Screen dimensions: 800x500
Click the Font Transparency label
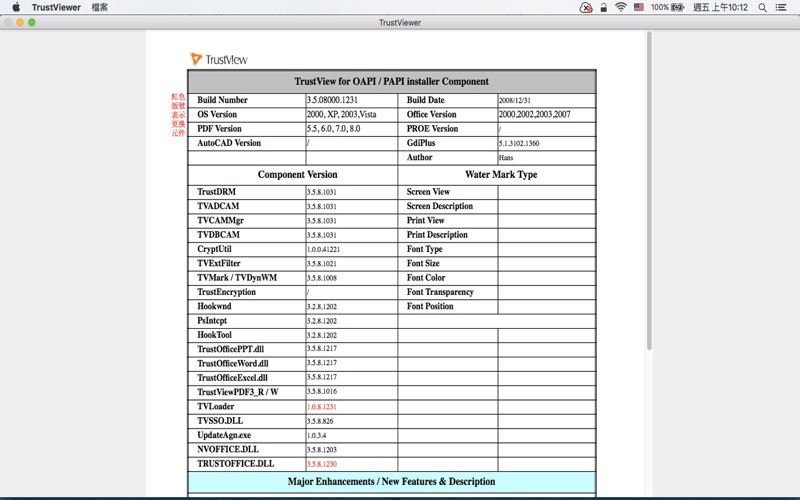(440, 292)
